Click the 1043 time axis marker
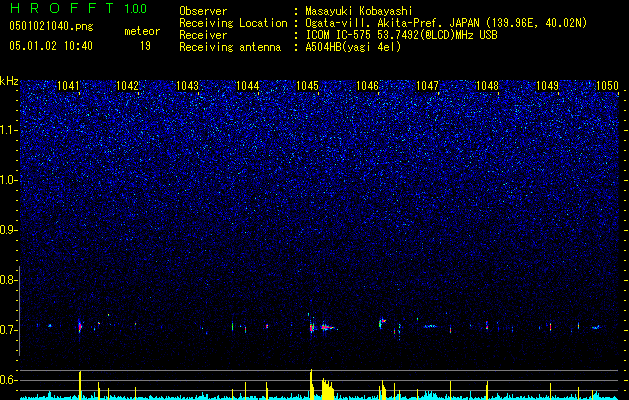The image size is (629, 400). pyautogui.click(x=187, y=86)
